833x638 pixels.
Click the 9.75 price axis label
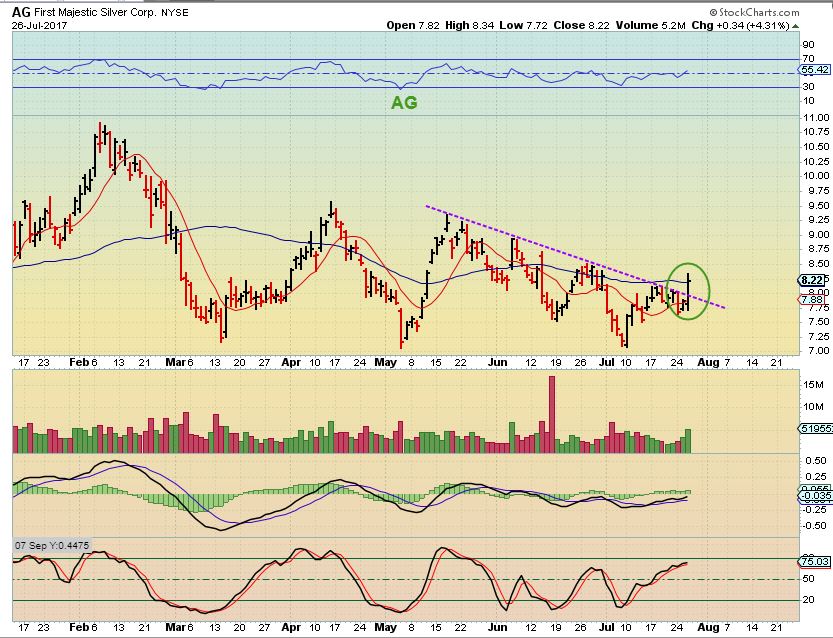click(819, 190)
